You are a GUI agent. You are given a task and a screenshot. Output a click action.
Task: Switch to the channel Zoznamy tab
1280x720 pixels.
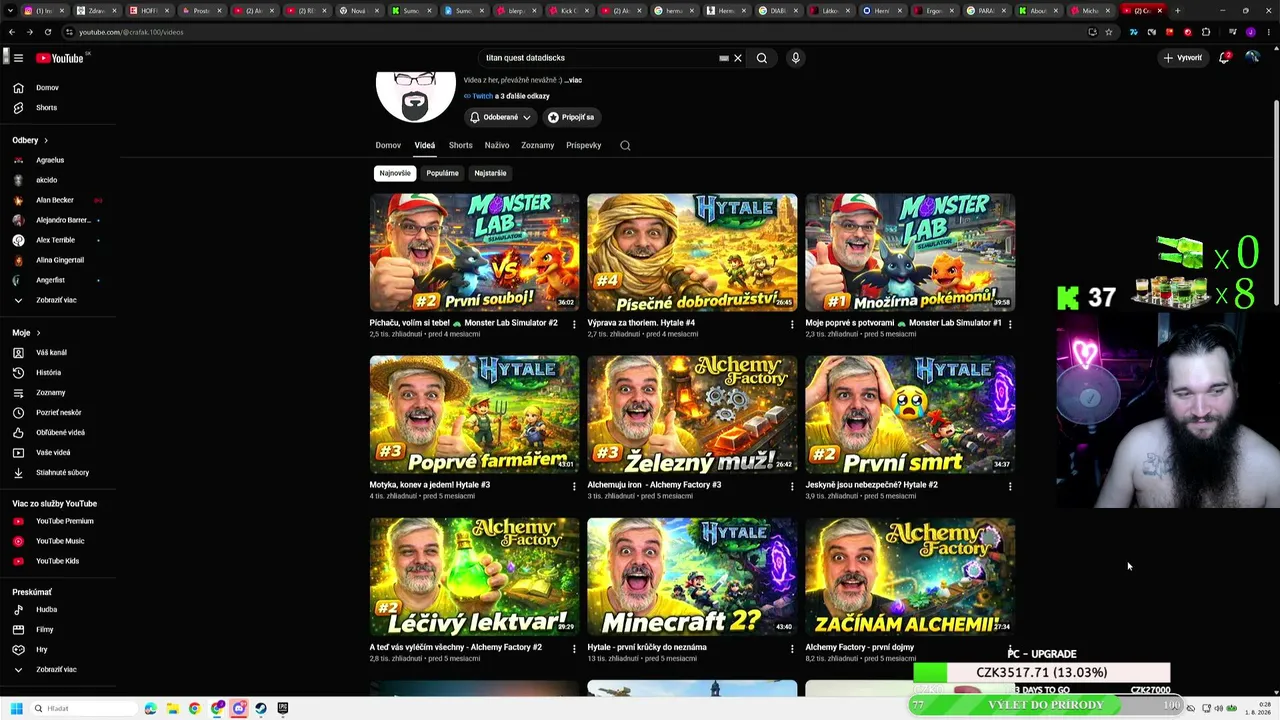538,145
